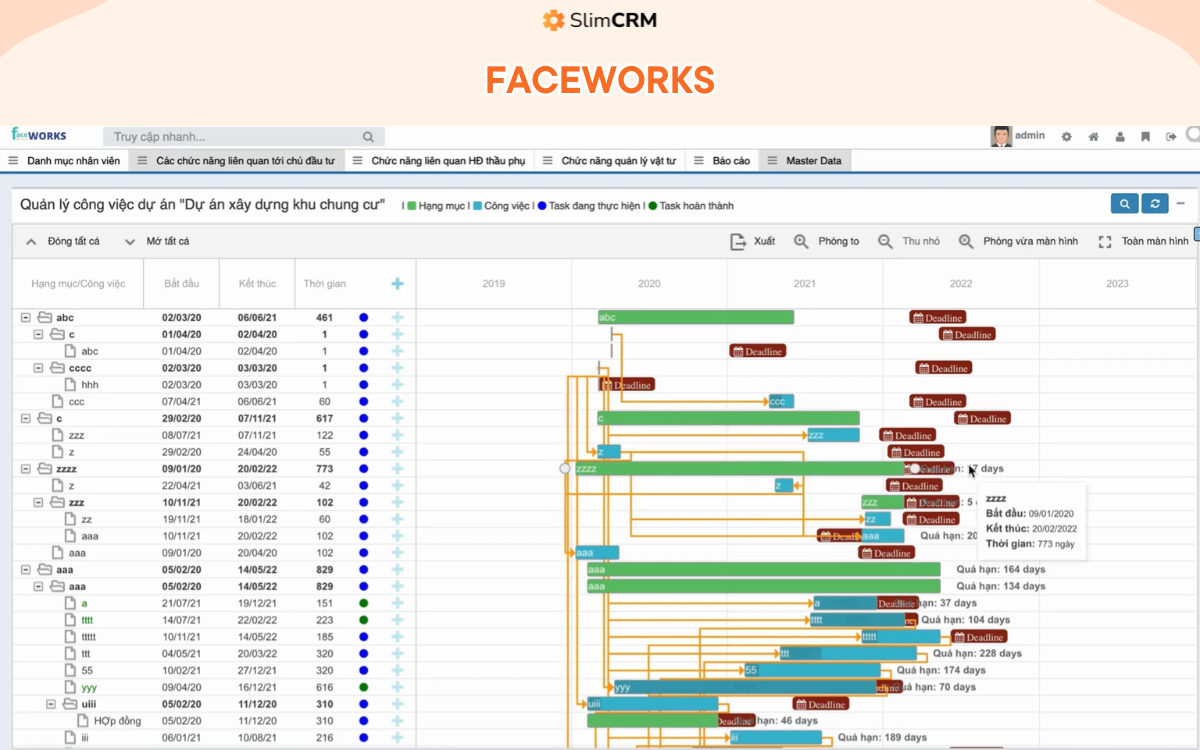Click the settings gear icon near admin
The width and height of the screenshot is (1200, 750).
(x=1067, y=137)
